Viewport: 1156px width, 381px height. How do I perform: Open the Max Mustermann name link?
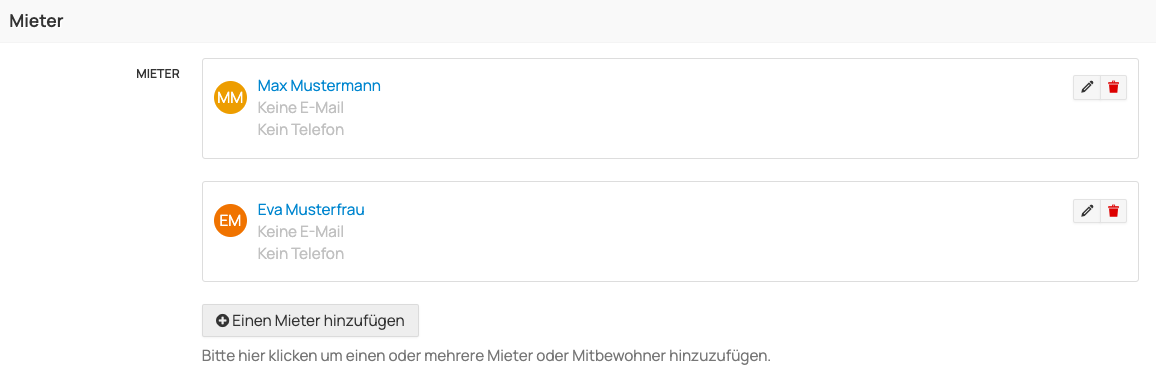[319, 85]
